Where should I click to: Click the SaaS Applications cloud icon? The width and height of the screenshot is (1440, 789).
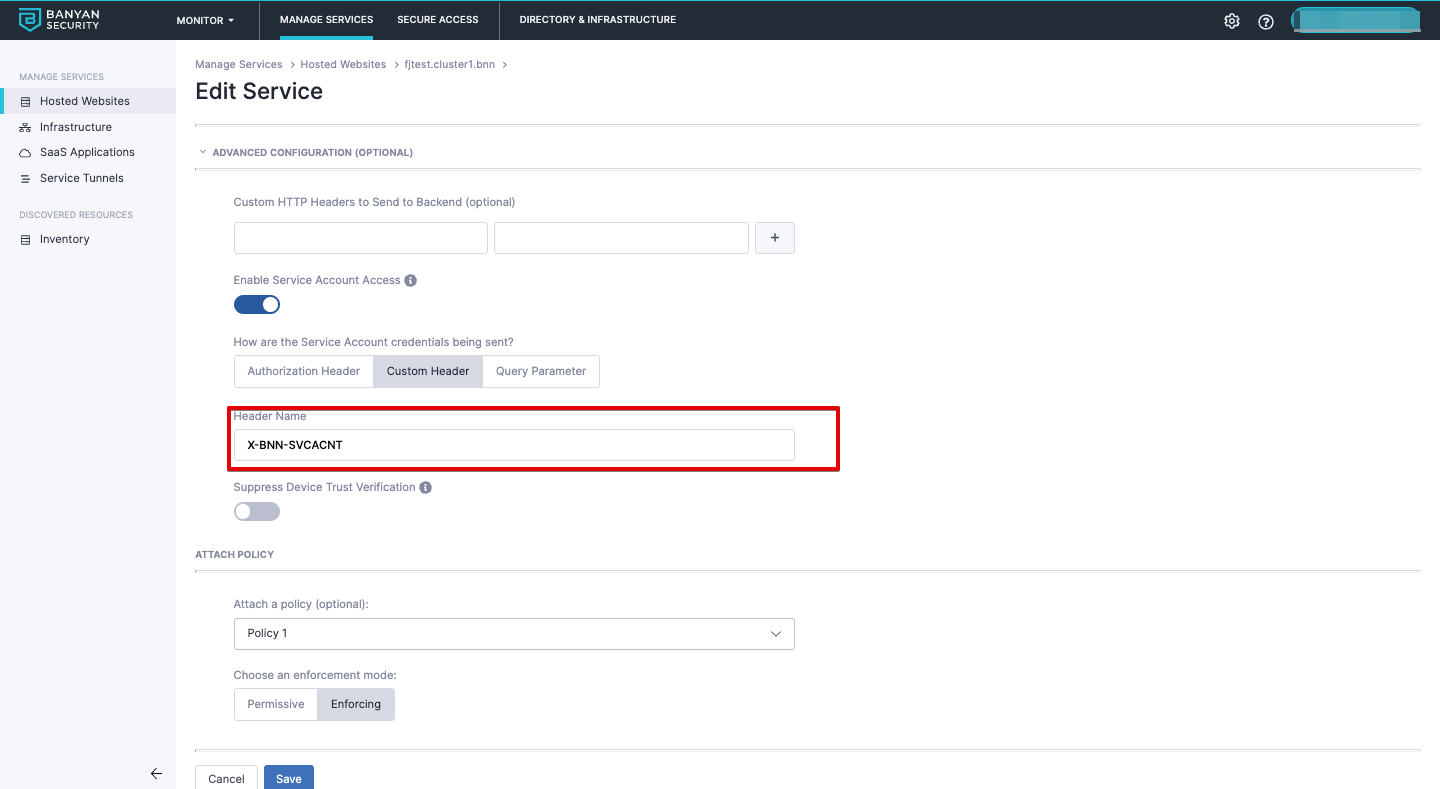point(26,153)
